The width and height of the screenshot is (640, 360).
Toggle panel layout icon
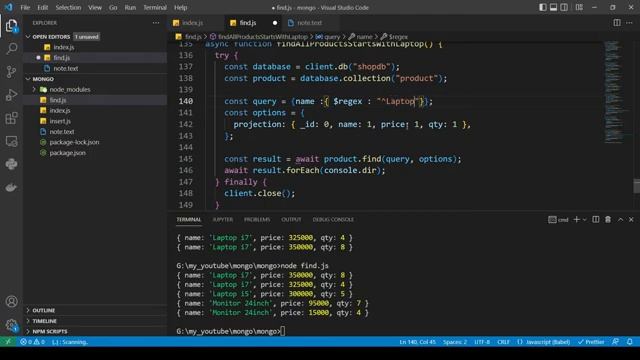pos(553,7)
